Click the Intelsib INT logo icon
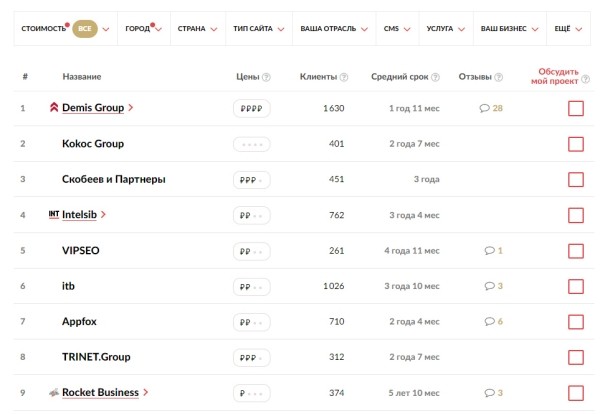This screenshot has height=414, width=600. point(54,214)
